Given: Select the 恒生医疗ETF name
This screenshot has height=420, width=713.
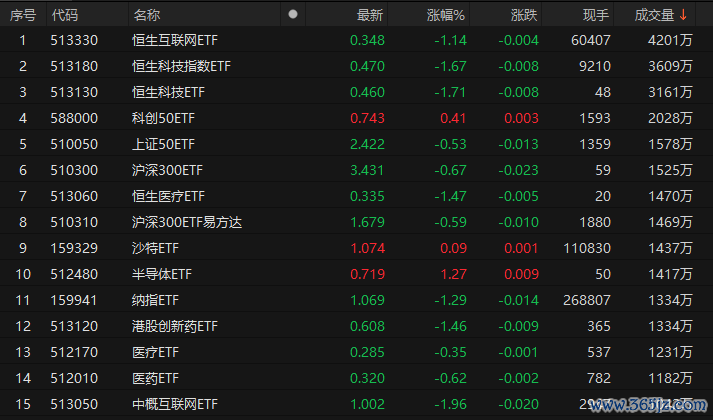Looking at the screenshot, I should 168,196.
